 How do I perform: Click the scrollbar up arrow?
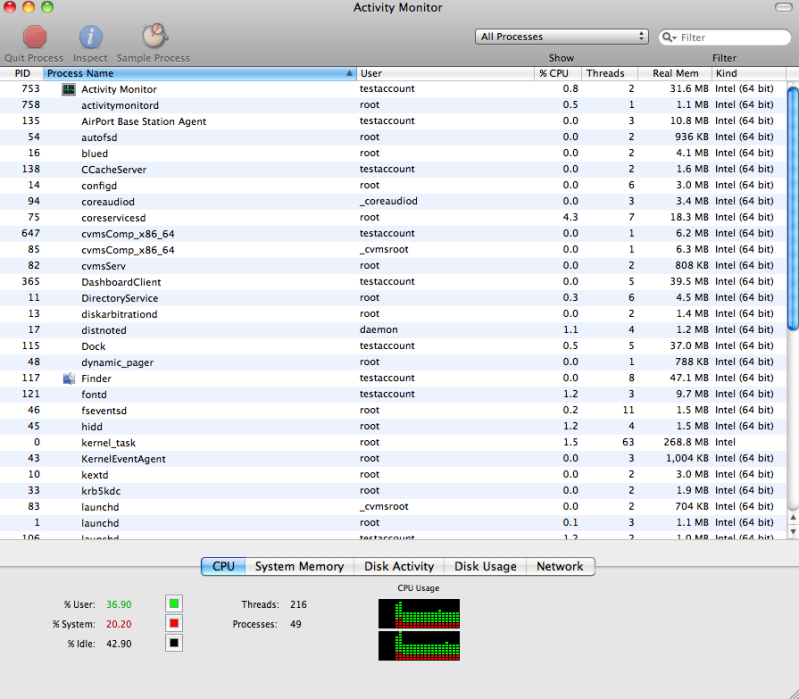click(x=793, y=518)
